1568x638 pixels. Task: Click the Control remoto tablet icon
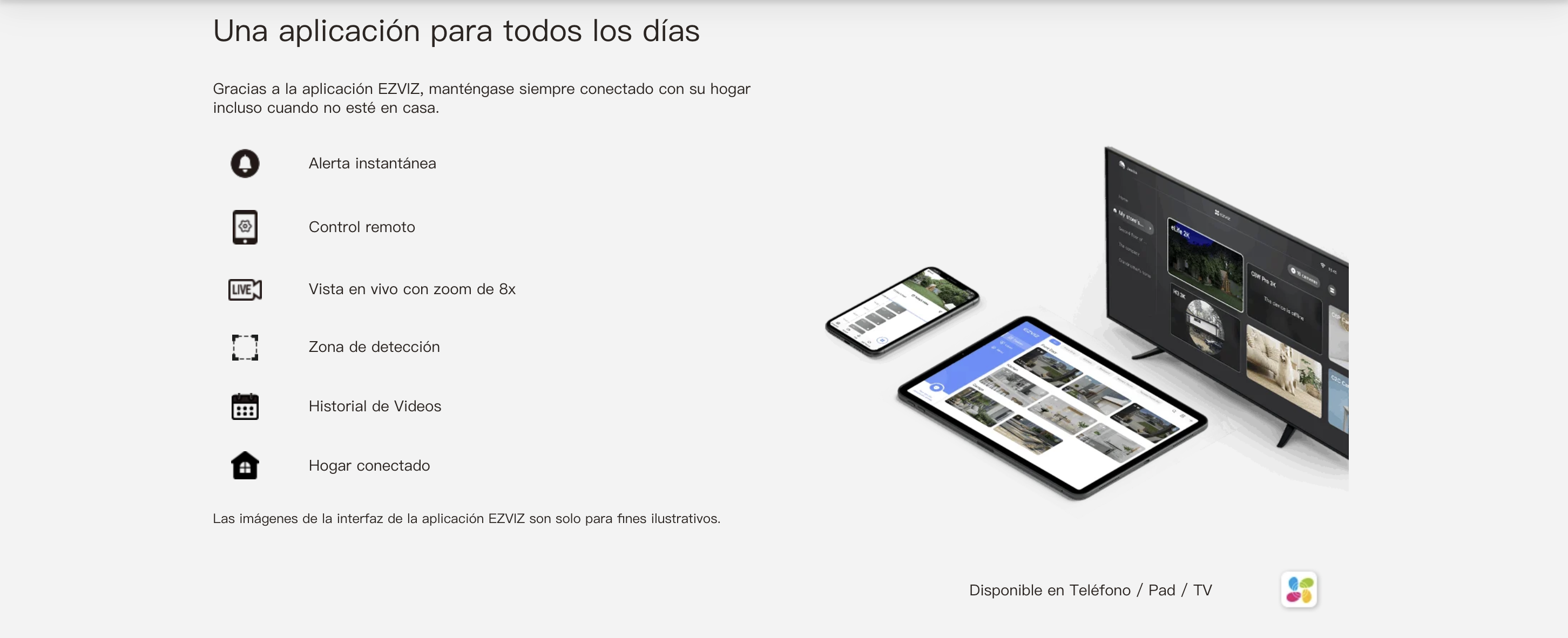tap(245, 227)
